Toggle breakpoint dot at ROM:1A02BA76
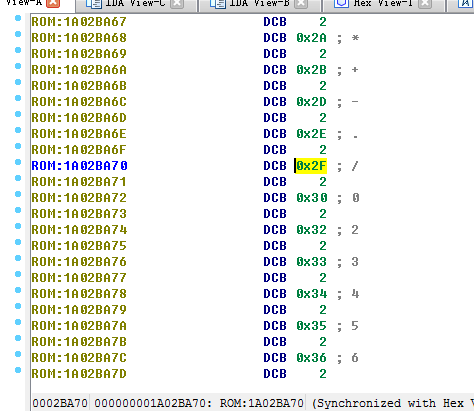The height and width of the screenshot is (411, 474). pyautogui.click(x=18, y=258)
